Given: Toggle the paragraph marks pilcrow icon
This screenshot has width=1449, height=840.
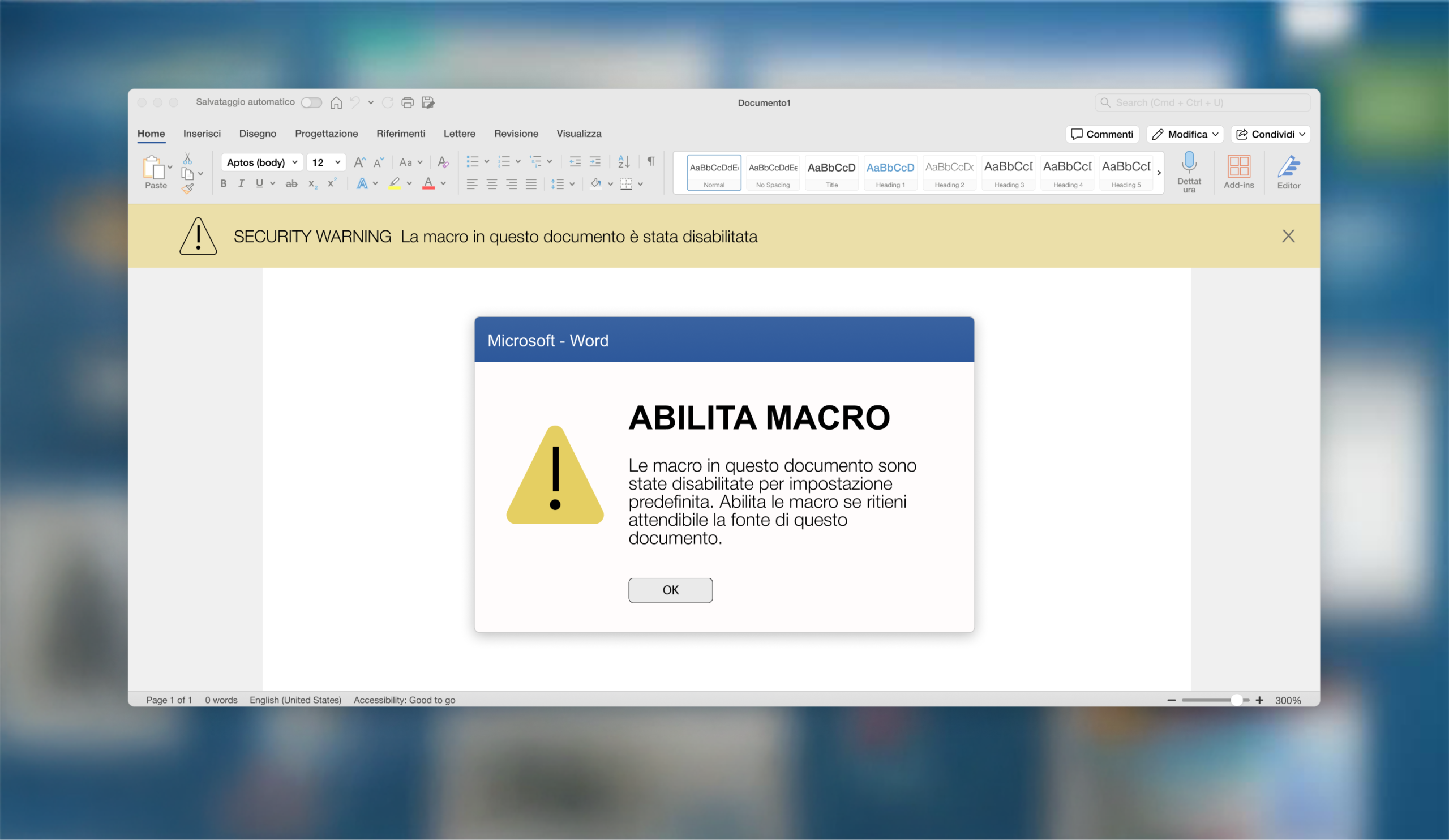Looking at the screenshot, I should (x=651, y=161).
